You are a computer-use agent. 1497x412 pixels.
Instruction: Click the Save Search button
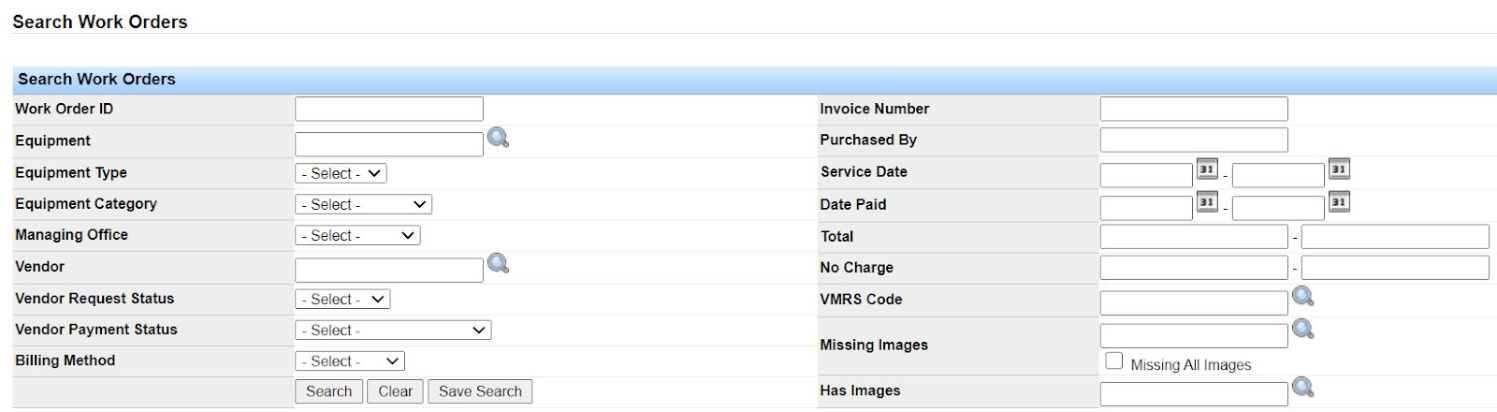coord(481,392)
